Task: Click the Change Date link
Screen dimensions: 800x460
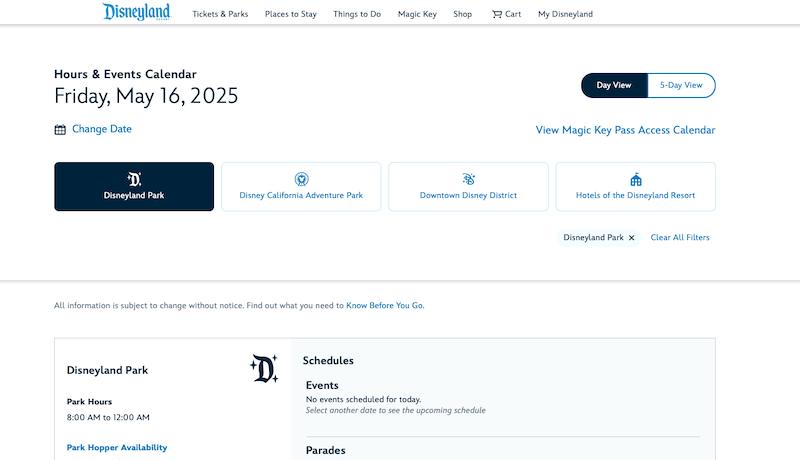Action: click(x=102, y=129)
